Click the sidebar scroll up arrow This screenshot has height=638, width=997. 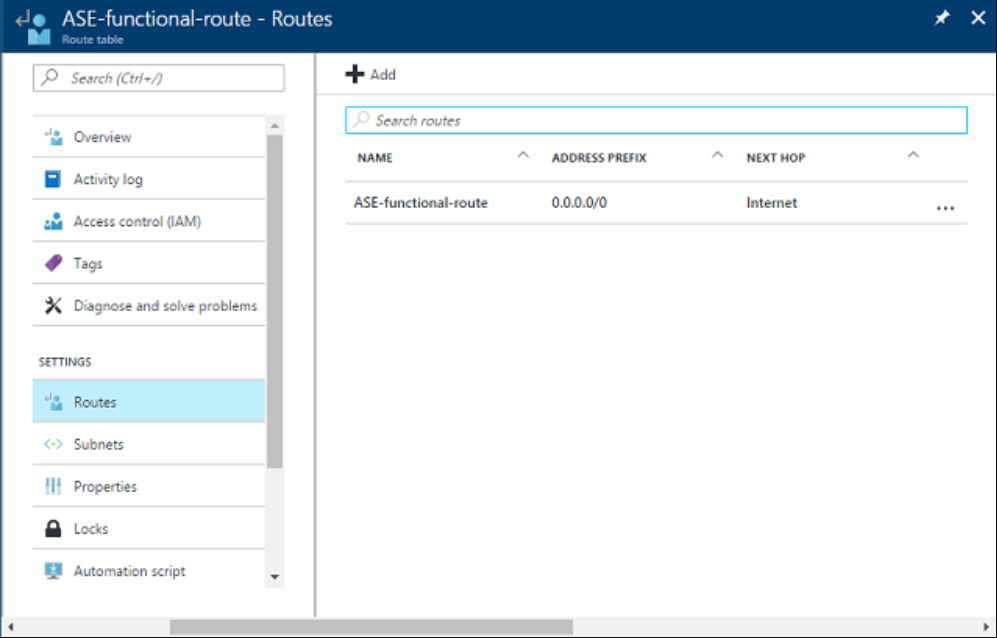tap(275, 126)
